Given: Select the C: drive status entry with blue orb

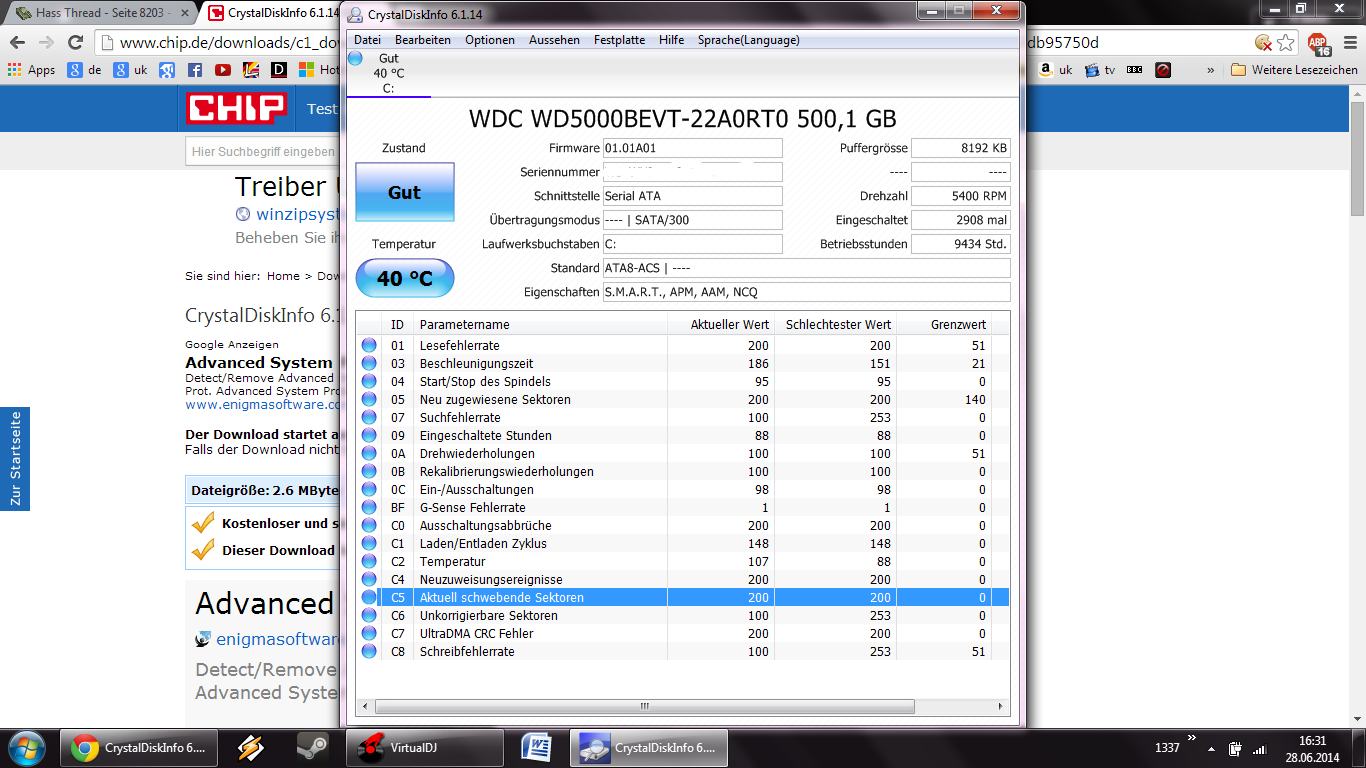Looking at the screenshot, I should 388,73.
